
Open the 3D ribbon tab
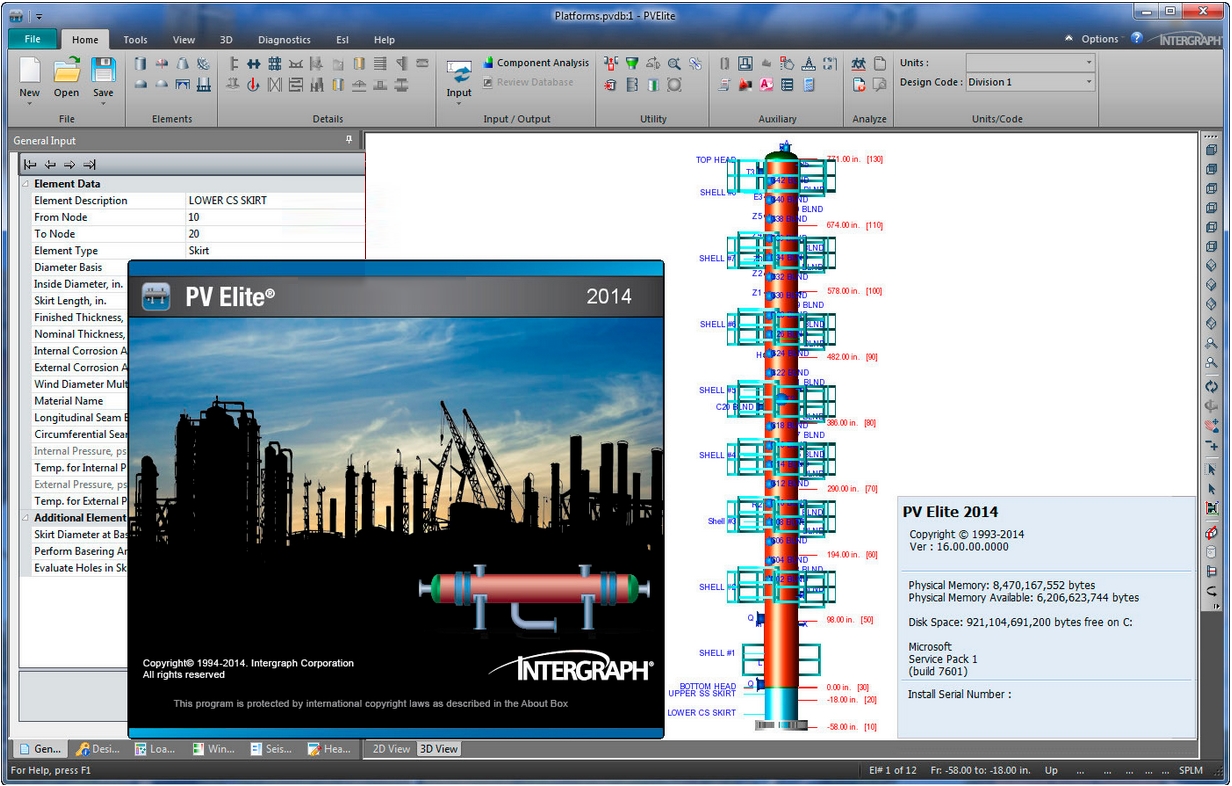[x=226, y=40]
